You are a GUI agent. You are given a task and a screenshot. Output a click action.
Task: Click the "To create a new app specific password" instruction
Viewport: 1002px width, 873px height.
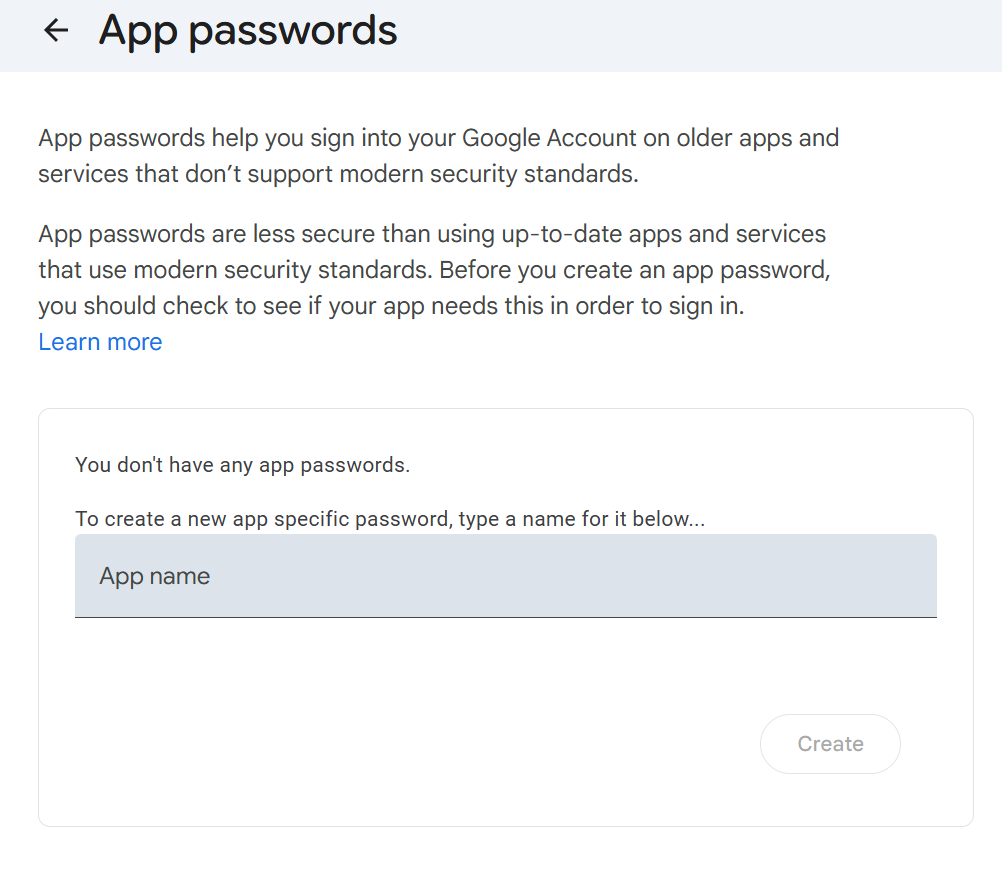390,519
